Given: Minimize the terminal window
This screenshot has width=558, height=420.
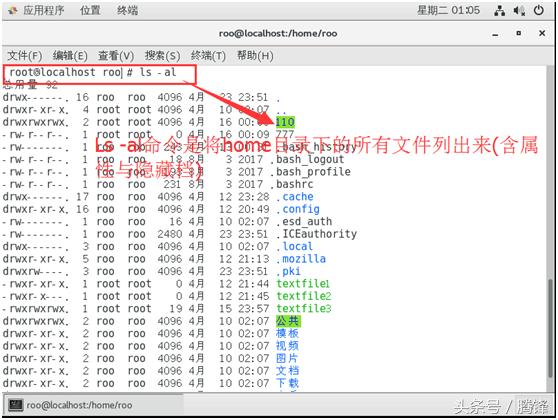Looking at the screenshot, I should tap(495, 34).
